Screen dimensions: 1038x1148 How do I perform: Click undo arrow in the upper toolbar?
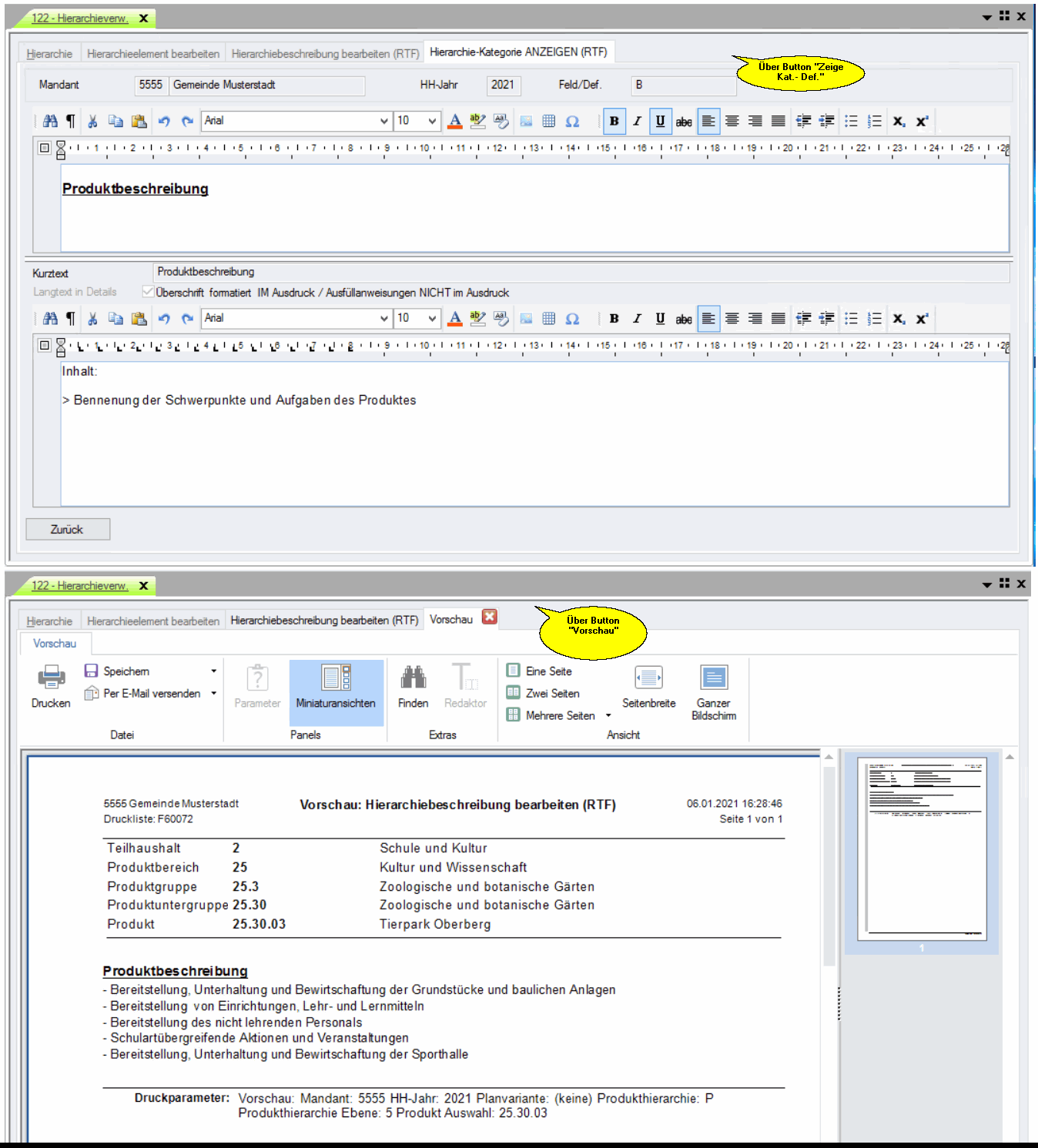(x=164, y=122)
